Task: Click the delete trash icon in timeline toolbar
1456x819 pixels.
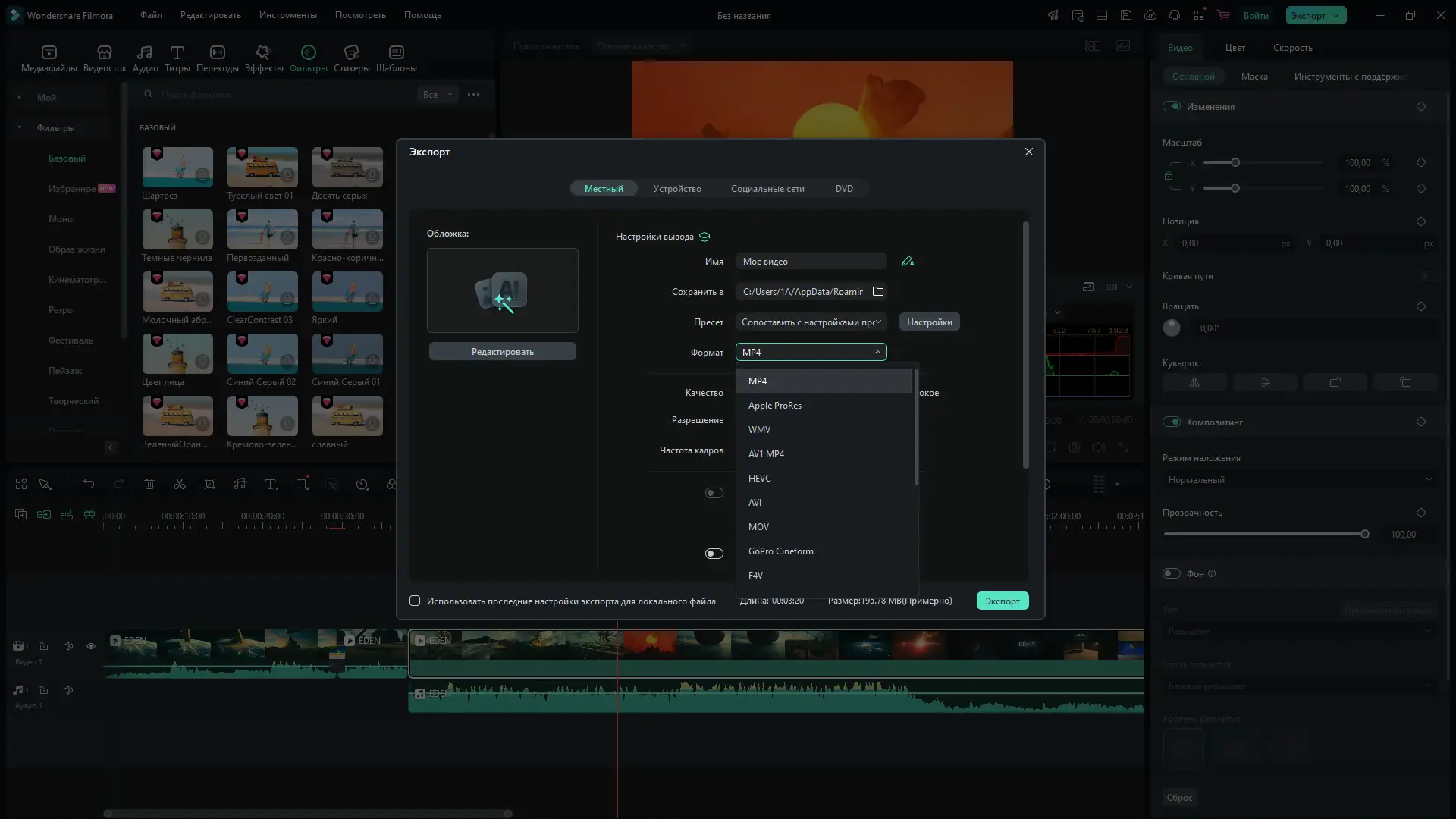Action: pyautogui.click(x=149, y=485)
